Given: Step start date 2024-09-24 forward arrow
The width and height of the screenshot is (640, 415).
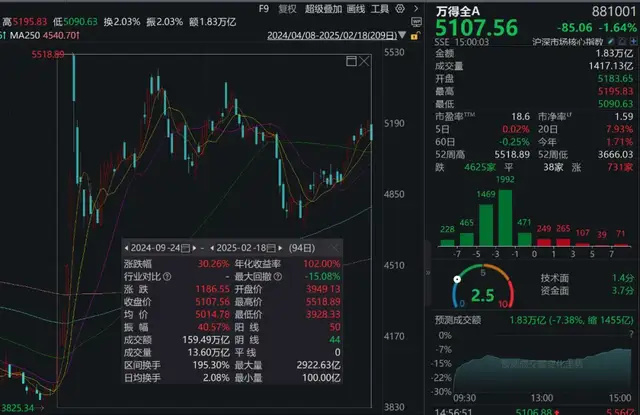Looking at the screenshot, I should click(194, 248).
